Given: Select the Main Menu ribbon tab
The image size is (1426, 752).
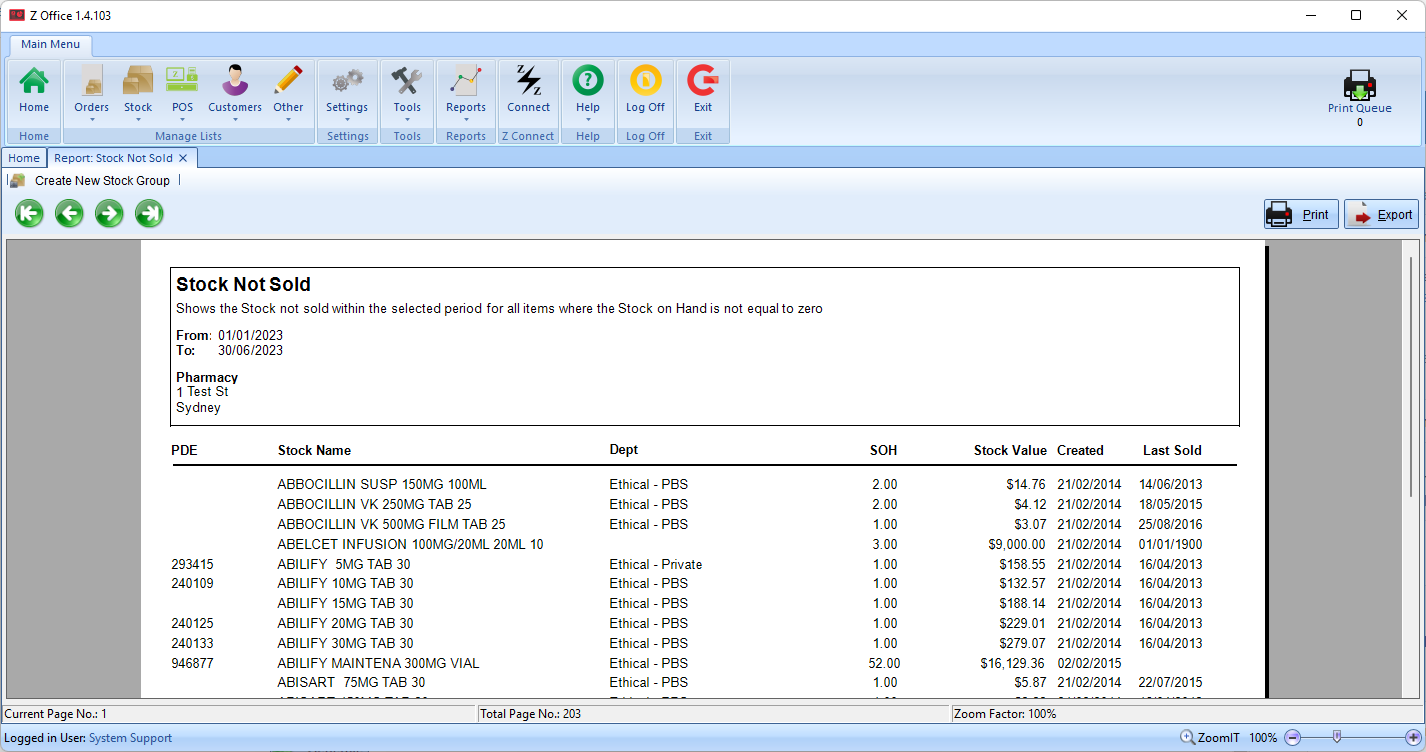Looking at the screenshot, I should [x=50, y=44].
